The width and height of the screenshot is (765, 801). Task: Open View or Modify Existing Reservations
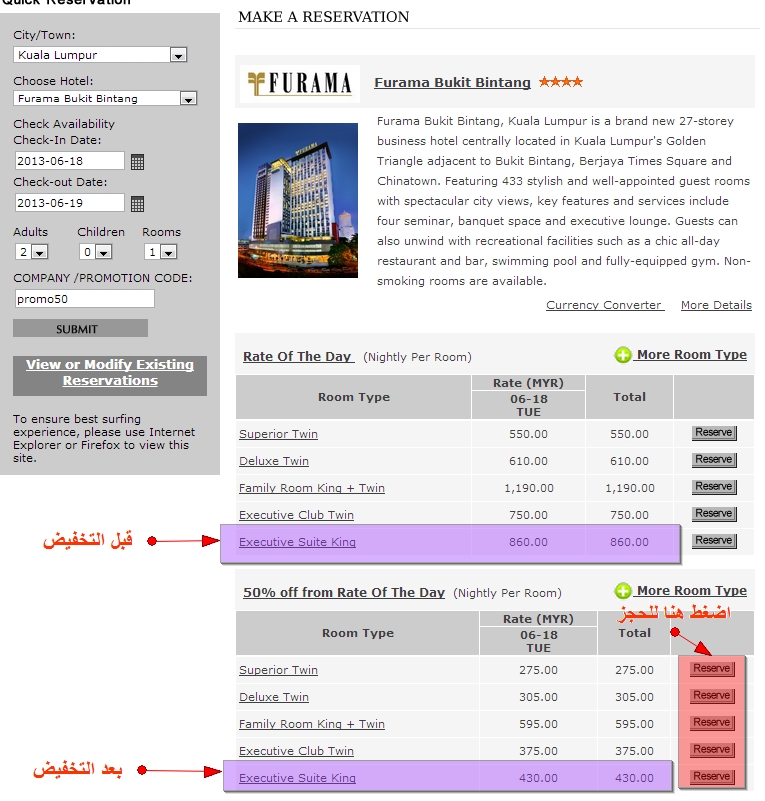(110, 372)
